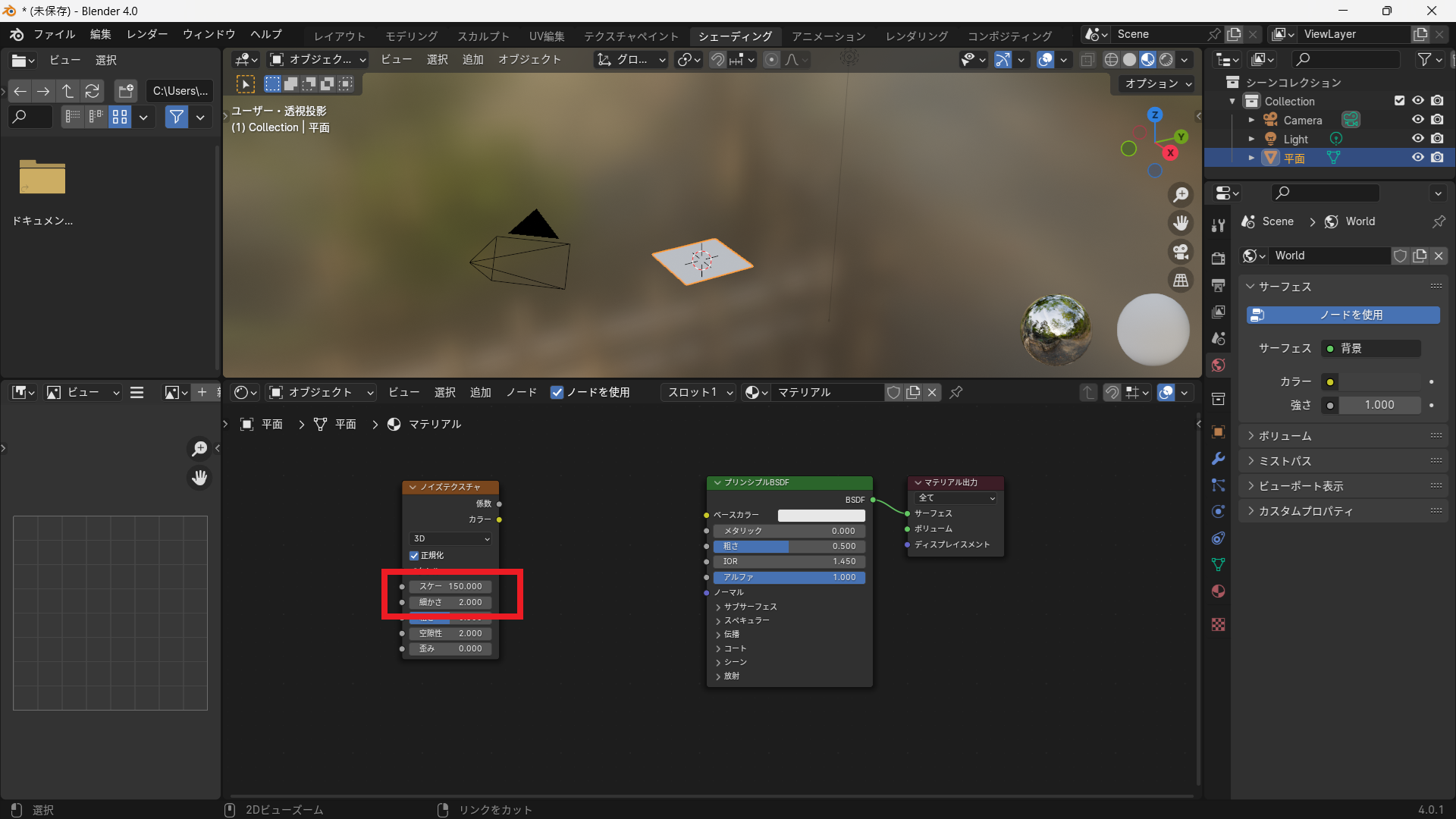Click the viewport camera view icon
1456x819 pixels.
tap(1181, 252)
